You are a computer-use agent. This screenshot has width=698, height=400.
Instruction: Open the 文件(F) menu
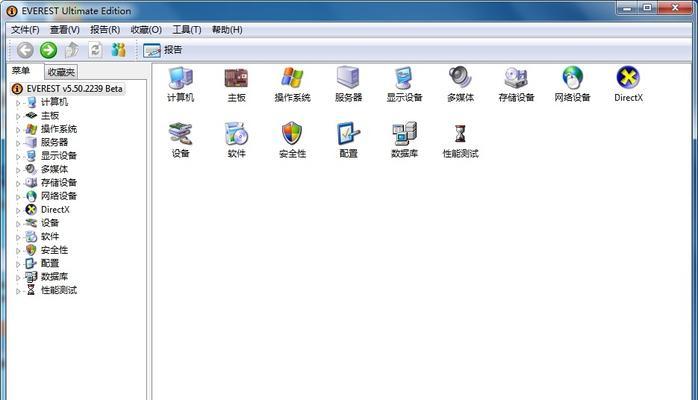click(25, 30)
